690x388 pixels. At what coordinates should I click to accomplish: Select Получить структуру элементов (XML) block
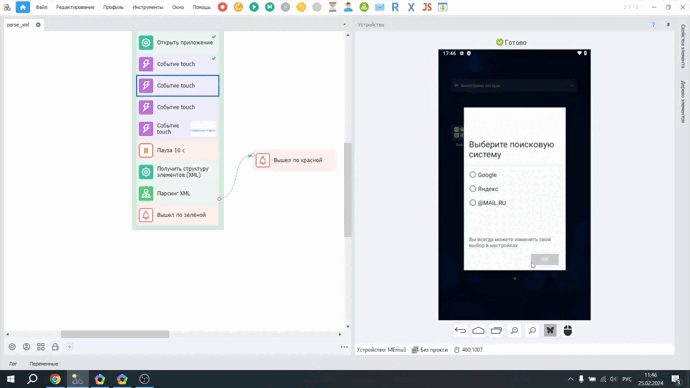[178, 172]
